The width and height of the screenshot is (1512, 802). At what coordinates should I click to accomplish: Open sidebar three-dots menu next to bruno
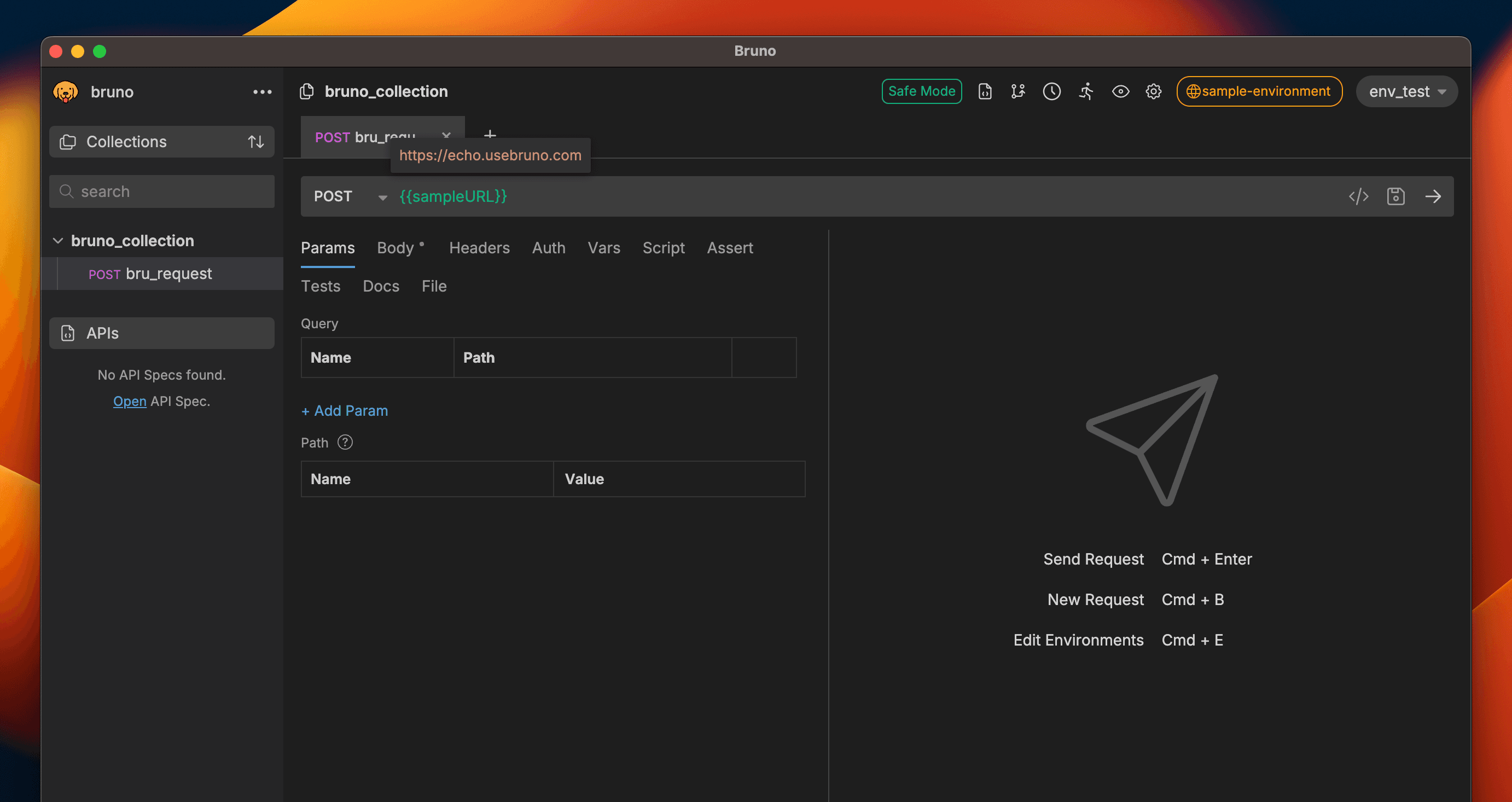click(262, 92)
